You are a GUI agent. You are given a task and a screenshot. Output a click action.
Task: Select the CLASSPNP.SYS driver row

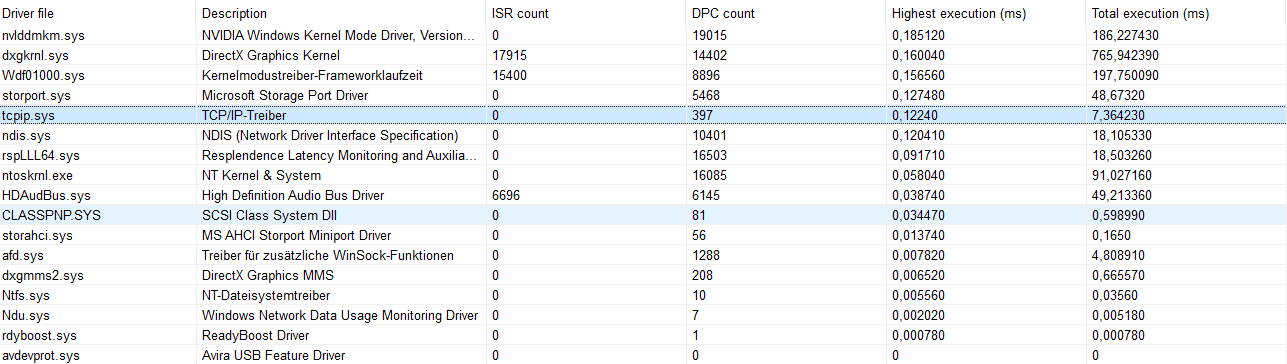[x=643, y=215]
